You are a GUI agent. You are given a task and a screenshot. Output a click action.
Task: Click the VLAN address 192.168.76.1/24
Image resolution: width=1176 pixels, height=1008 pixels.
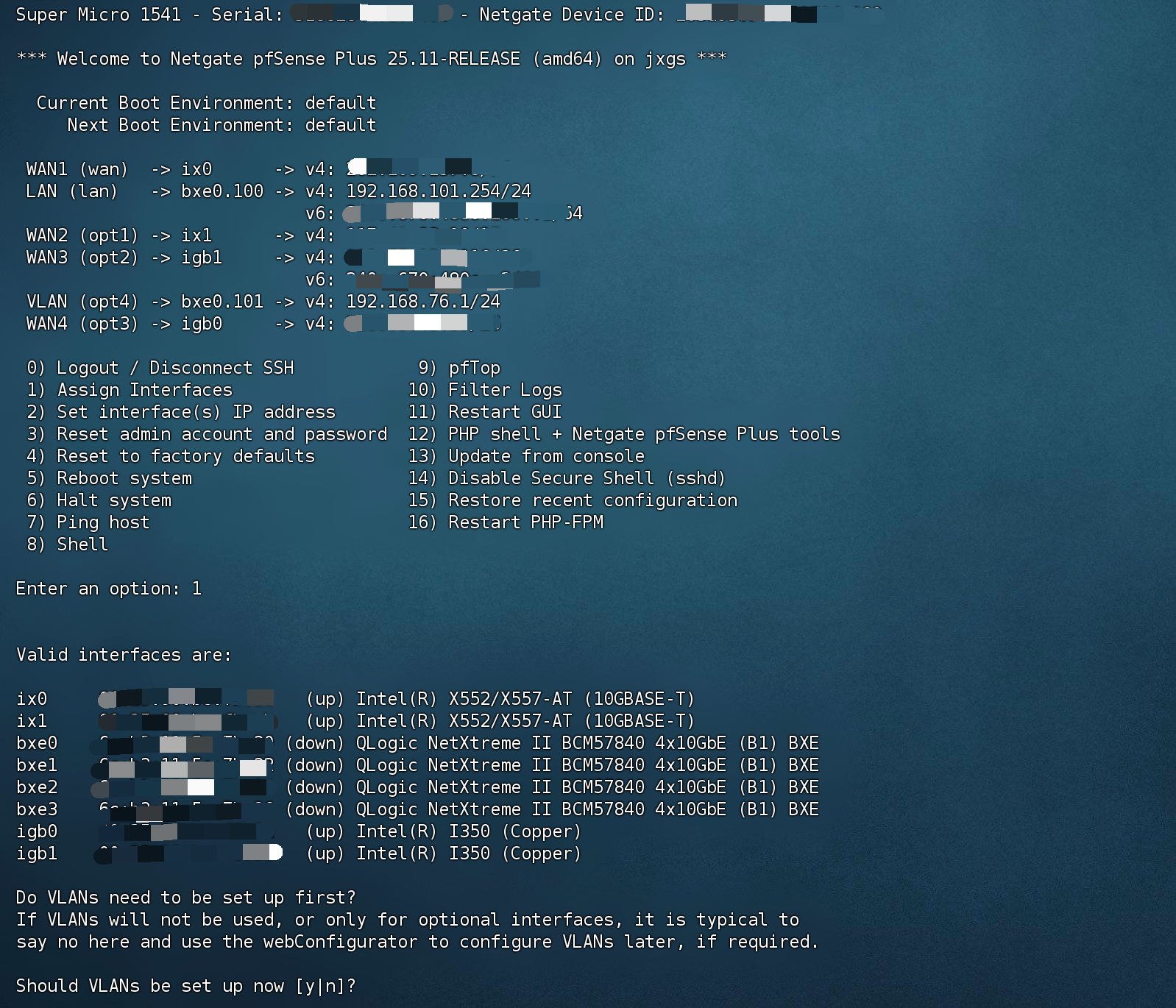click(423, 302)
